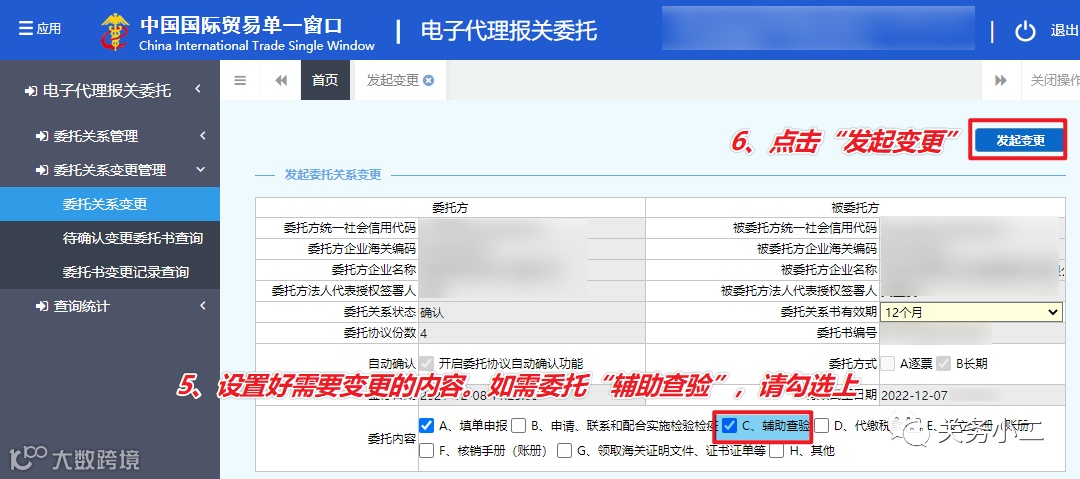Click the 委托书编号 label
Screen dimensions: 1080x479
847,333
